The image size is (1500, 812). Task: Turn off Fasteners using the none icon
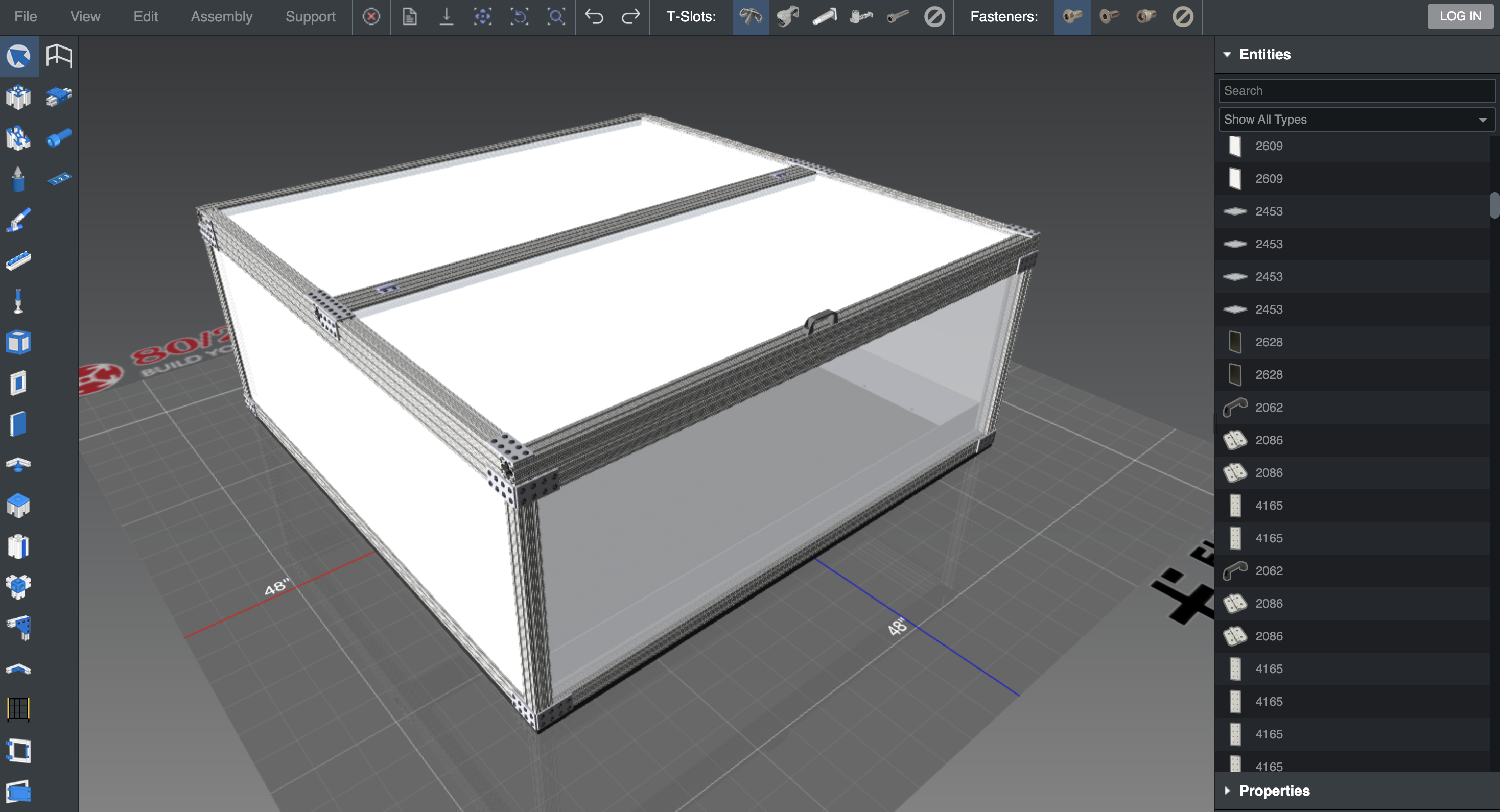click(1183, 16)
